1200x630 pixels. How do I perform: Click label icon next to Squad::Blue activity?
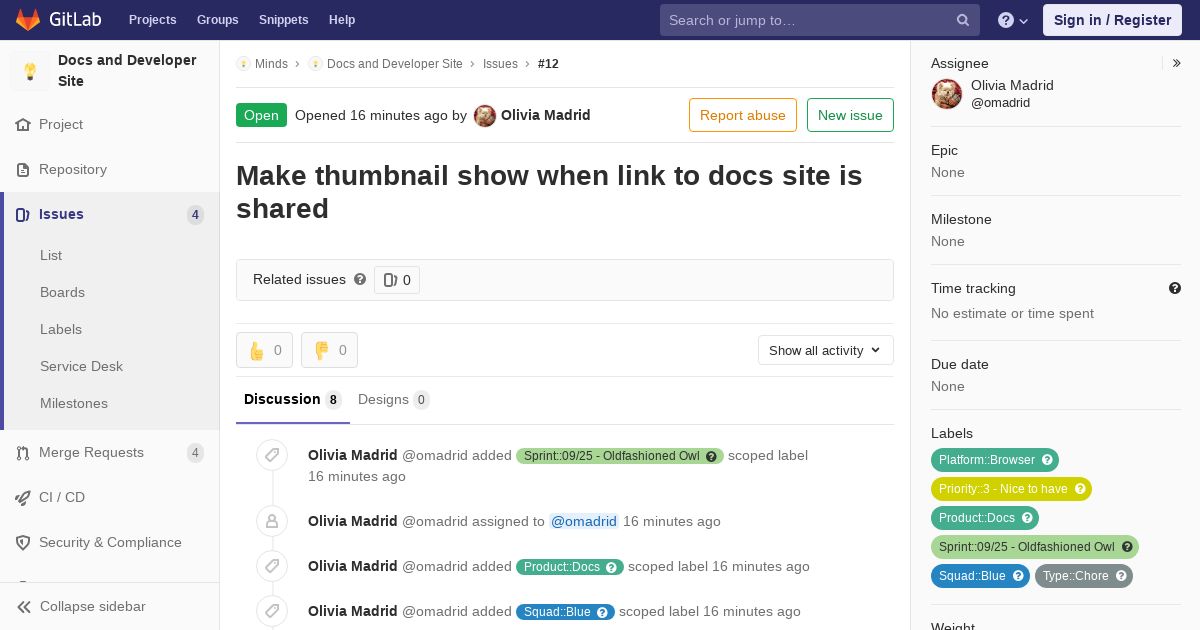coord(272,611)
